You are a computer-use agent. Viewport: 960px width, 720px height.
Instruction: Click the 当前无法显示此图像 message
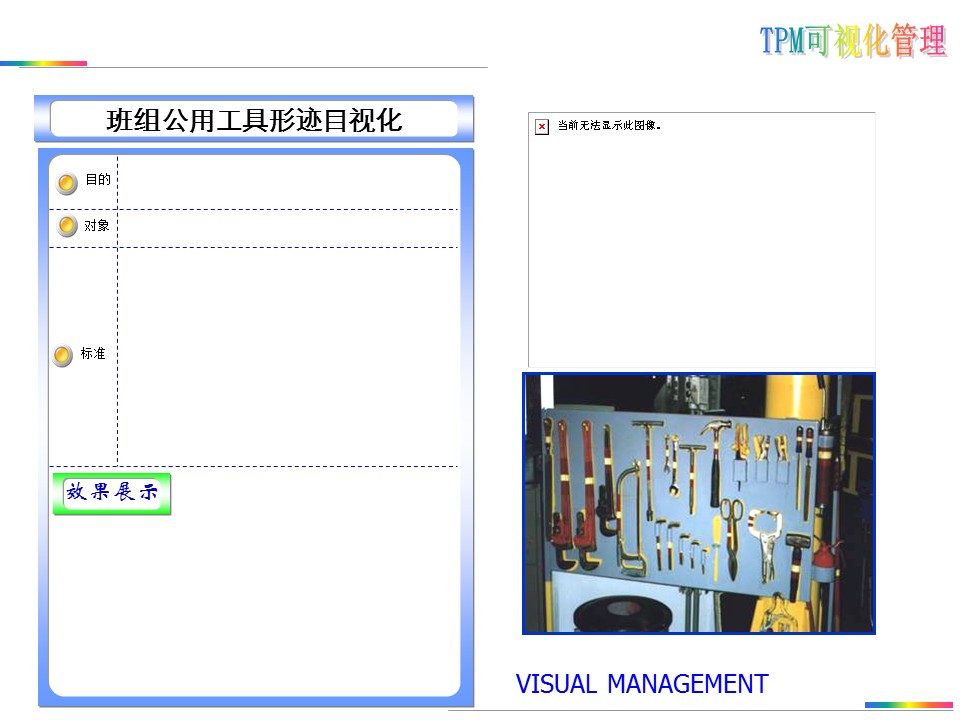(609, 126)
